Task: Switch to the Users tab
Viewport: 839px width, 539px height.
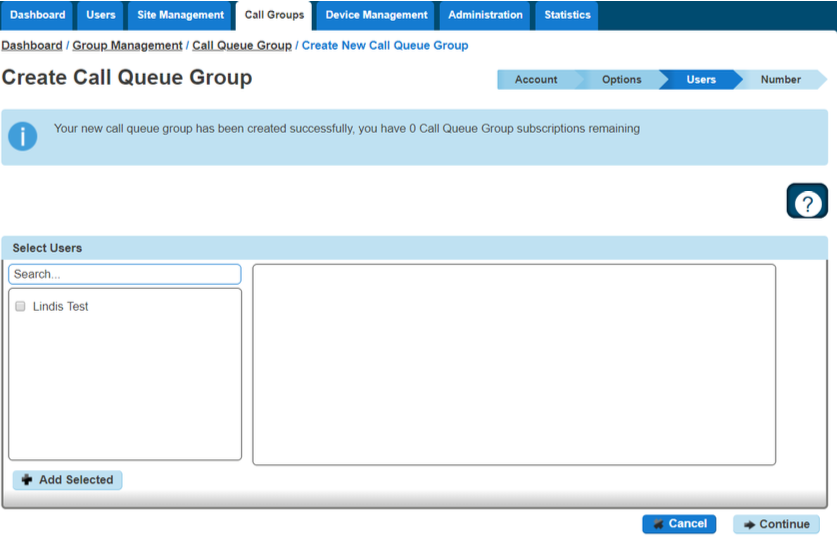Action: pos(101,15)
